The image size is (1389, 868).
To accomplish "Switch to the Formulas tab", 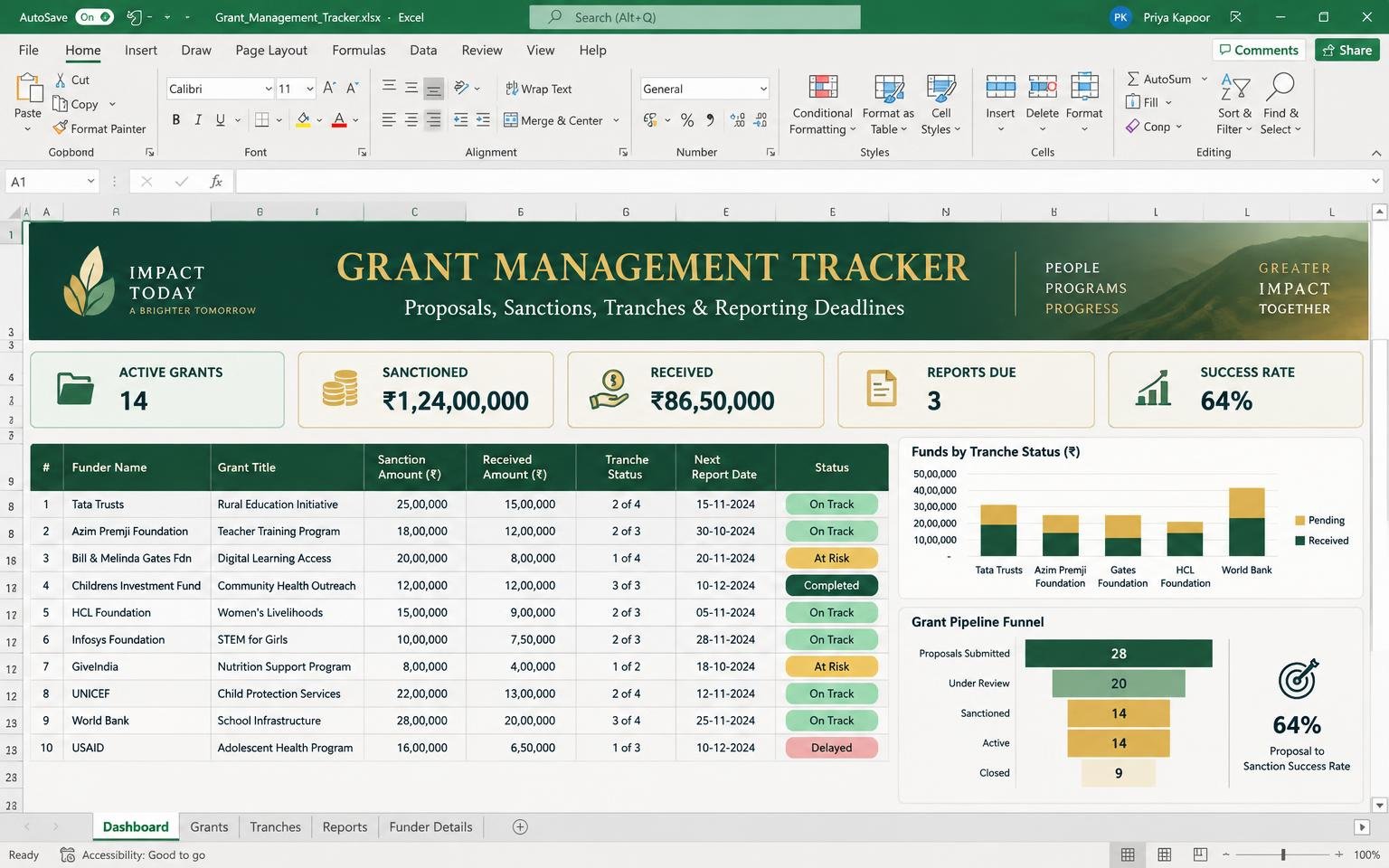I will [359, 50].
